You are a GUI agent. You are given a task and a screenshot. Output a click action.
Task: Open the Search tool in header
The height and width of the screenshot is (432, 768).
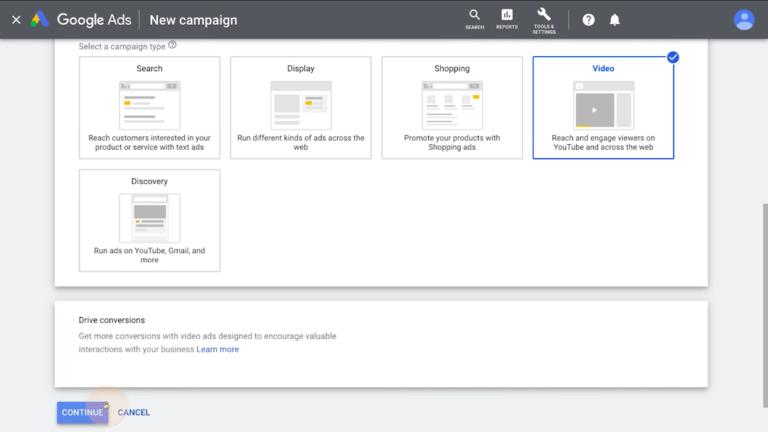474,20
